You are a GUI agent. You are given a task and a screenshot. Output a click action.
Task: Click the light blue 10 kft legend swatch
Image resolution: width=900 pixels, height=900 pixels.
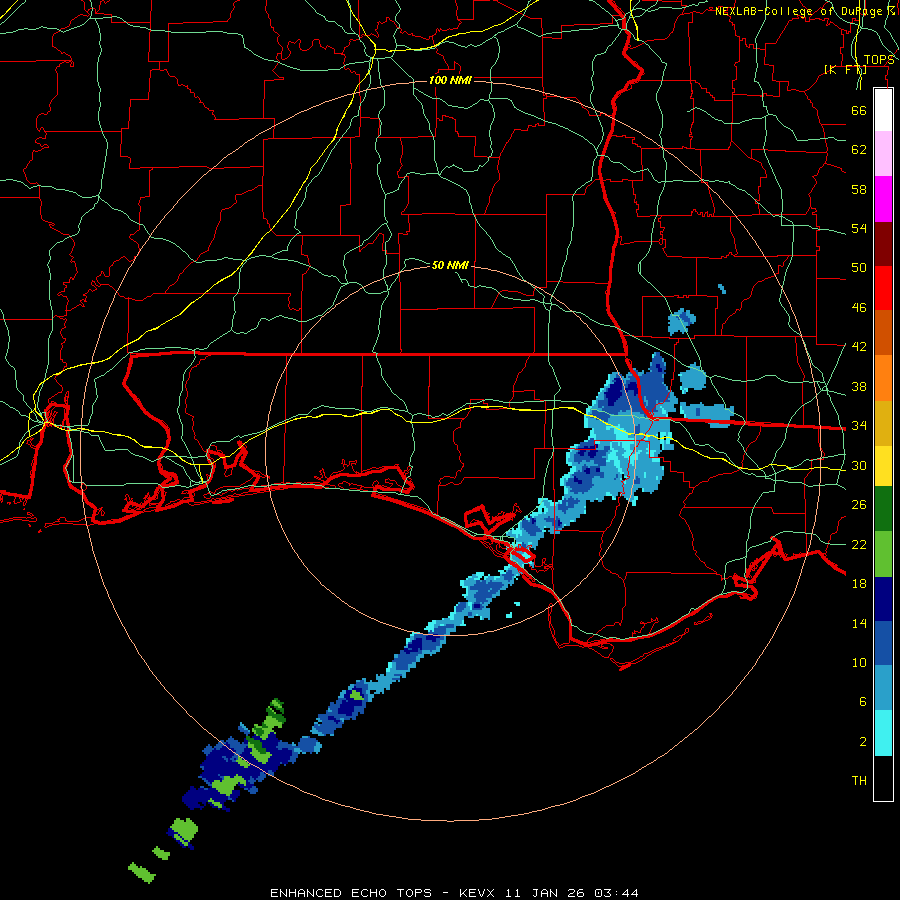click(x=883, y=688)
